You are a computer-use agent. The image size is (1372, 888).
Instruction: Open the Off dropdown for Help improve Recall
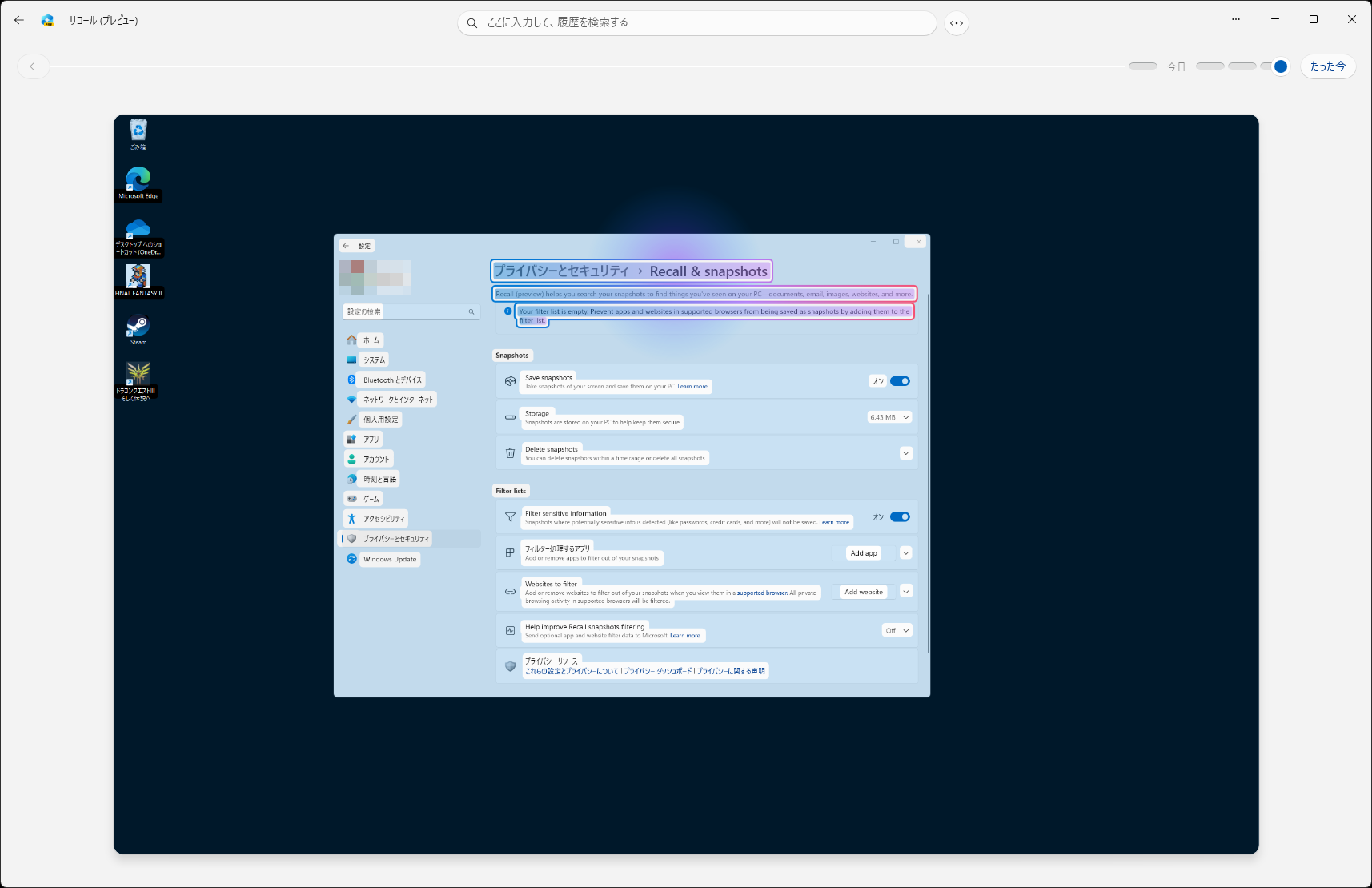(897, 631)
